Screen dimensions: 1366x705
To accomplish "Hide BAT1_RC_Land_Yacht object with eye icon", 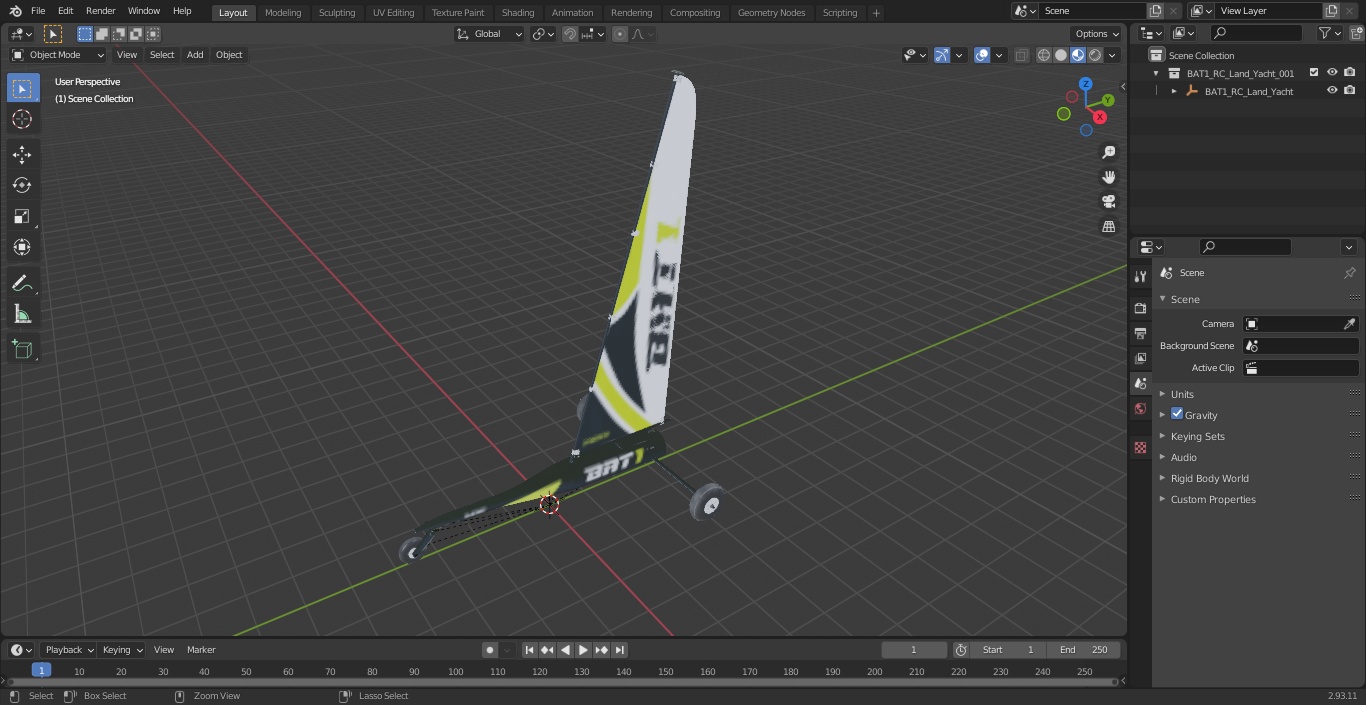I will point(1332,91).
